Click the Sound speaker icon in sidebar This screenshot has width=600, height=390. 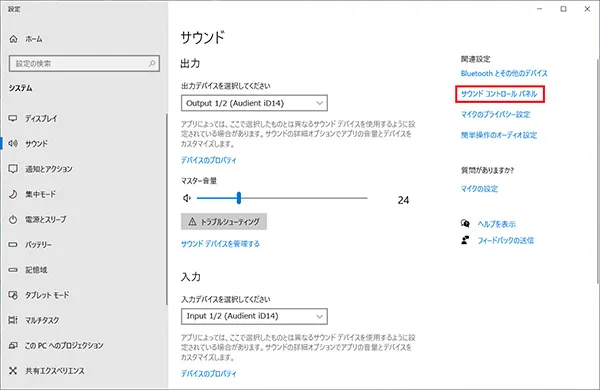(13, 144)
